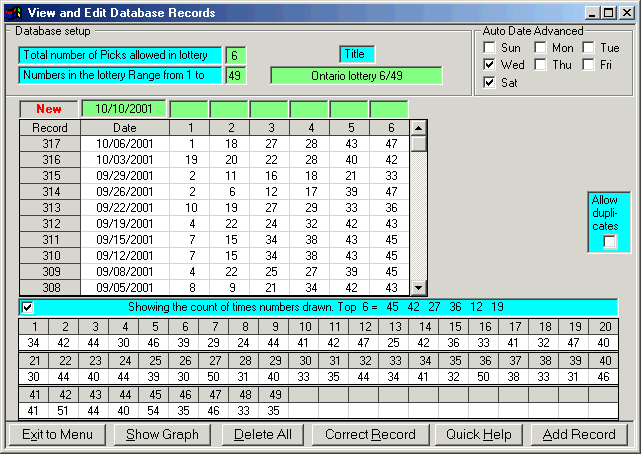Viewport: 641px width, 454px height.
Task: Click number header 49 in count grid
Action: click(274, 395)
